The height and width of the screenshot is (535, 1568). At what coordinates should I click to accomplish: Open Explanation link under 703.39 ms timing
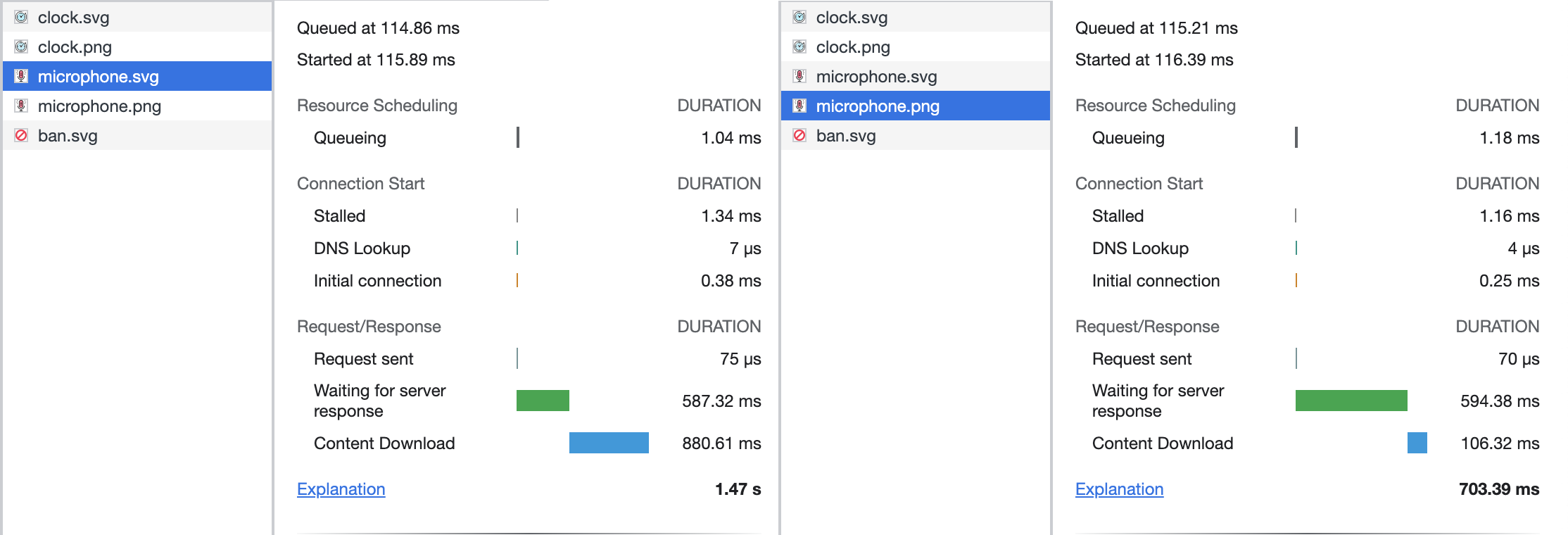pyautogui.click(x=1119, y=489)
